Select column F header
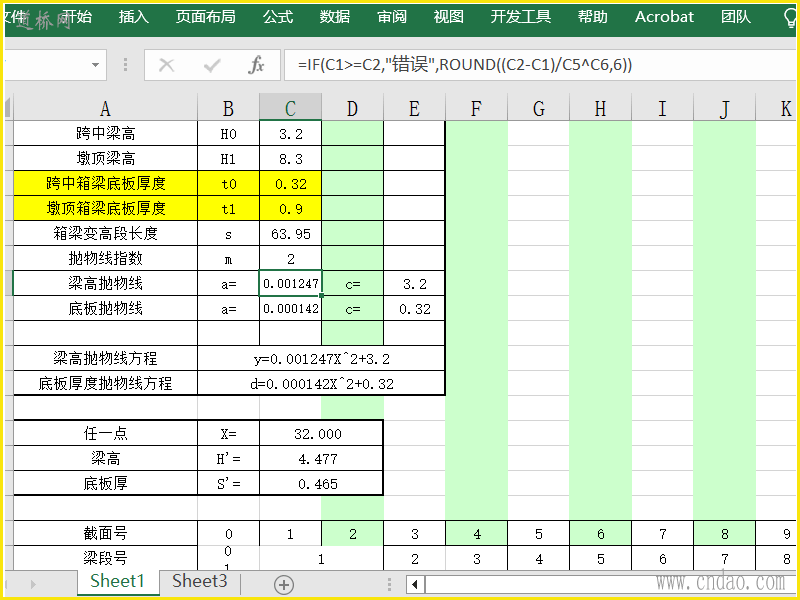 point(476,108)
